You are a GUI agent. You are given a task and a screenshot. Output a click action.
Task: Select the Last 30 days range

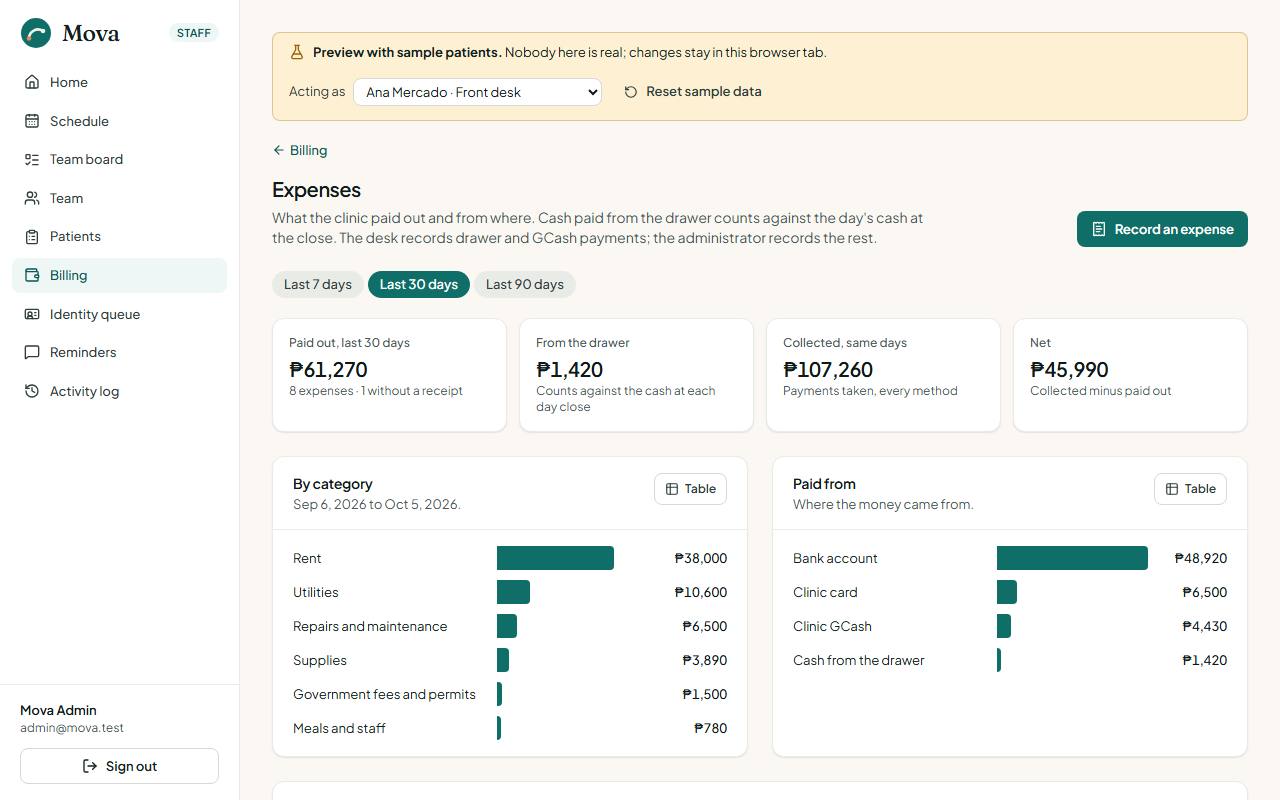point(419,284)
